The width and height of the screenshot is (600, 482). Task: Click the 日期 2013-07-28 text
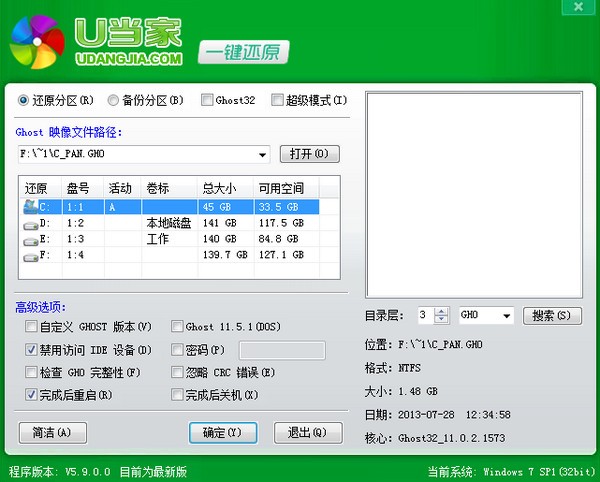coord(438,415)
